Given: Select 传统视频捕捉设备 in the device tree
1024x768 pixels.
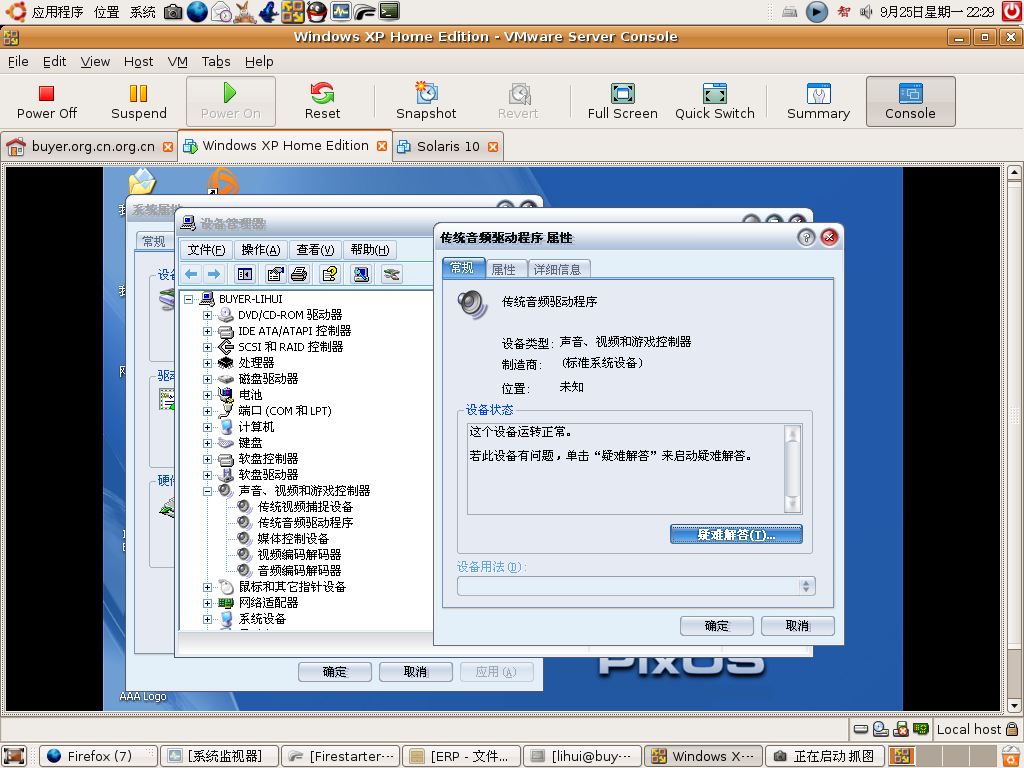Looking at the screenshot, I should pos(305,507).
